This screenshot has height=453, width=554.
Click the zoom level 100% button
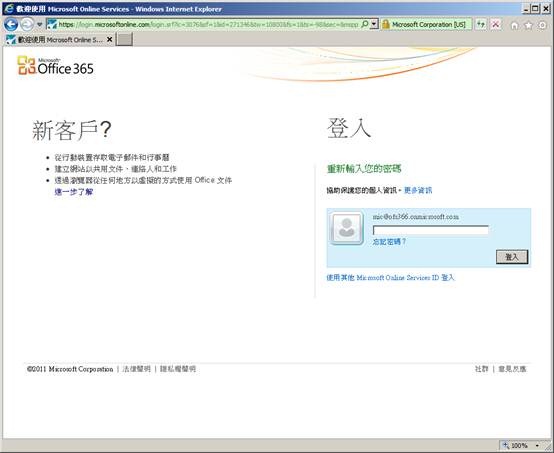point(516,446)
